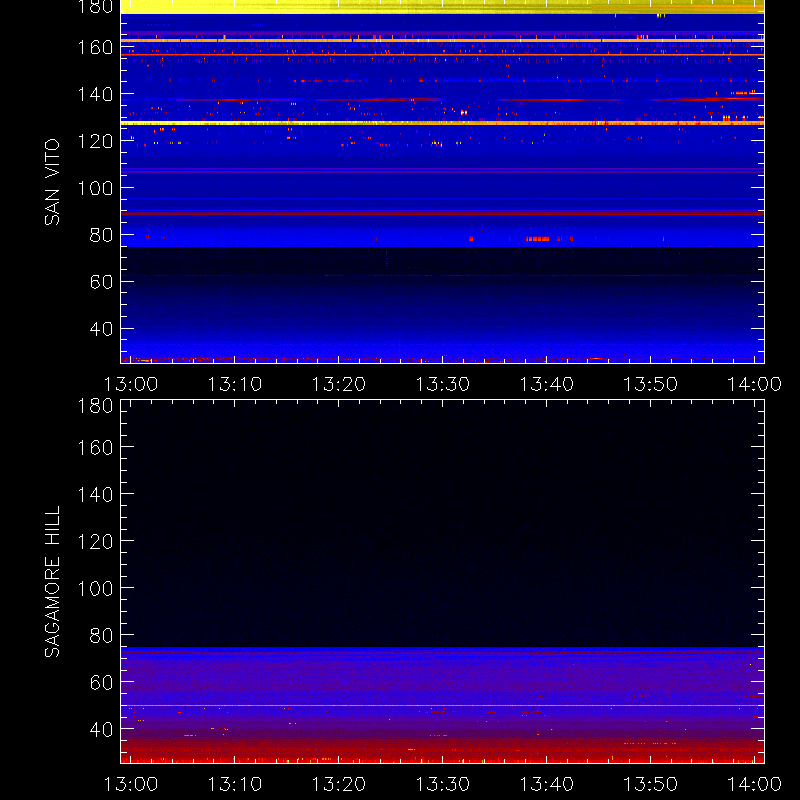Image resolution: width=800 pixels, height=800 pixels.
Task: Click 13:20 time label under Sagamore Hill plot
Action: (339, 784)
